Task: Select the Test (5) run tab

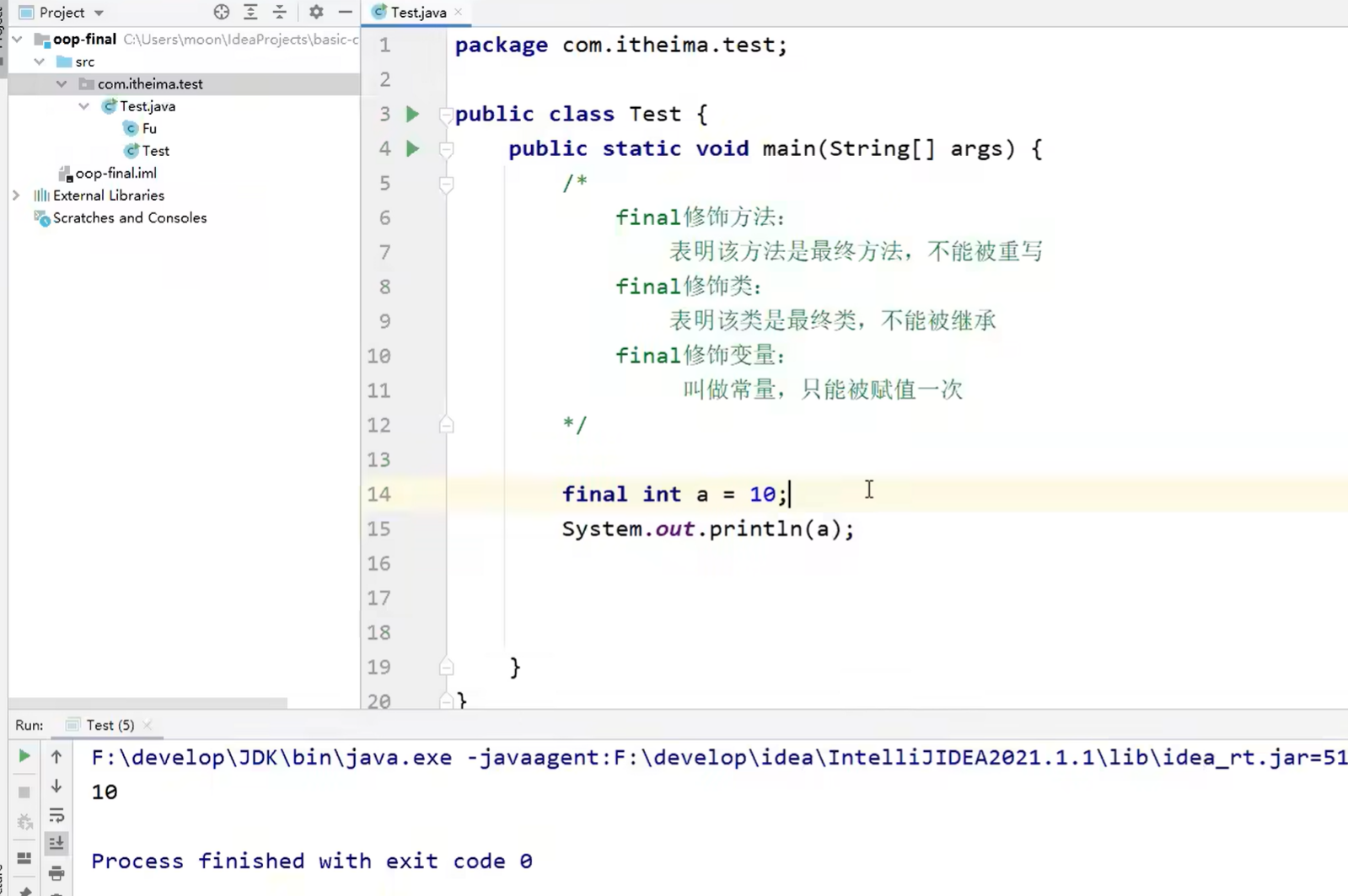Action: pyautogui.click(x=110, y=725)
